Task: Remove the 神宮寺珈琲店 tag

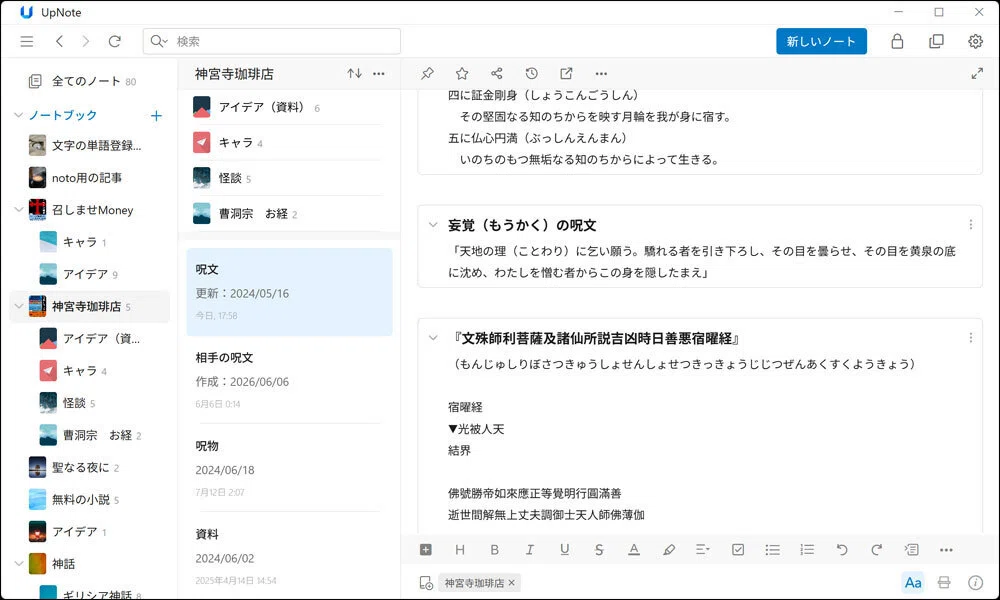Action: [x=511, y=583]
